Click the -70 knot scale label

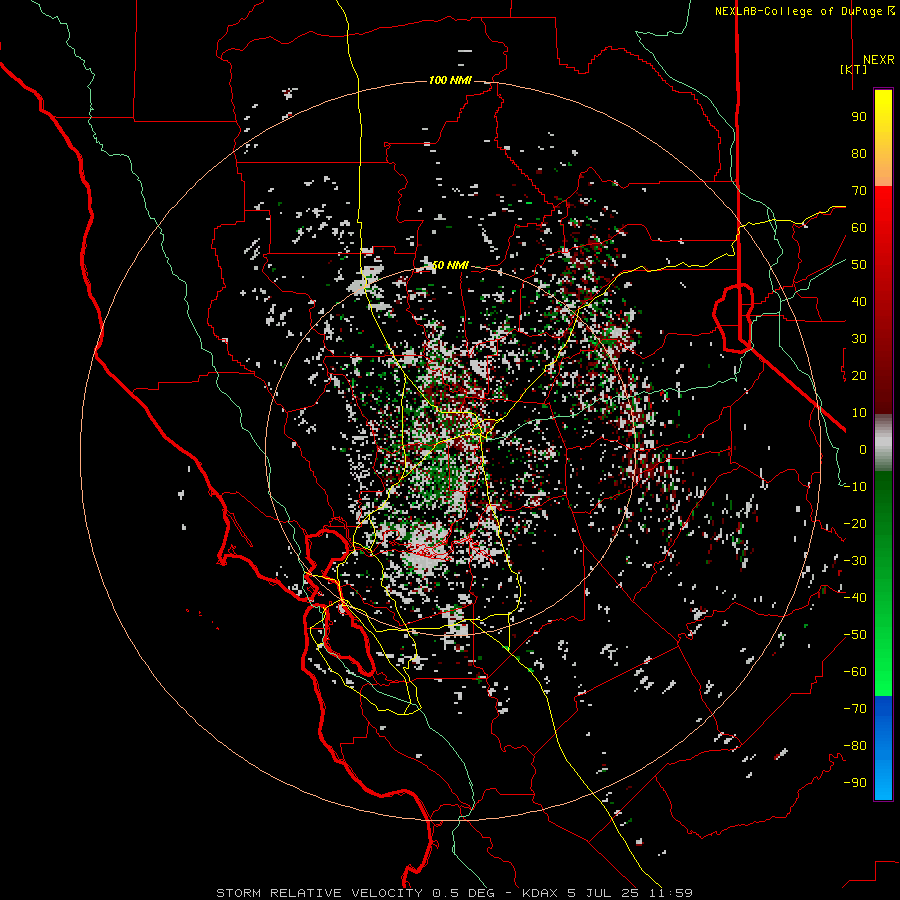[855, 709]
